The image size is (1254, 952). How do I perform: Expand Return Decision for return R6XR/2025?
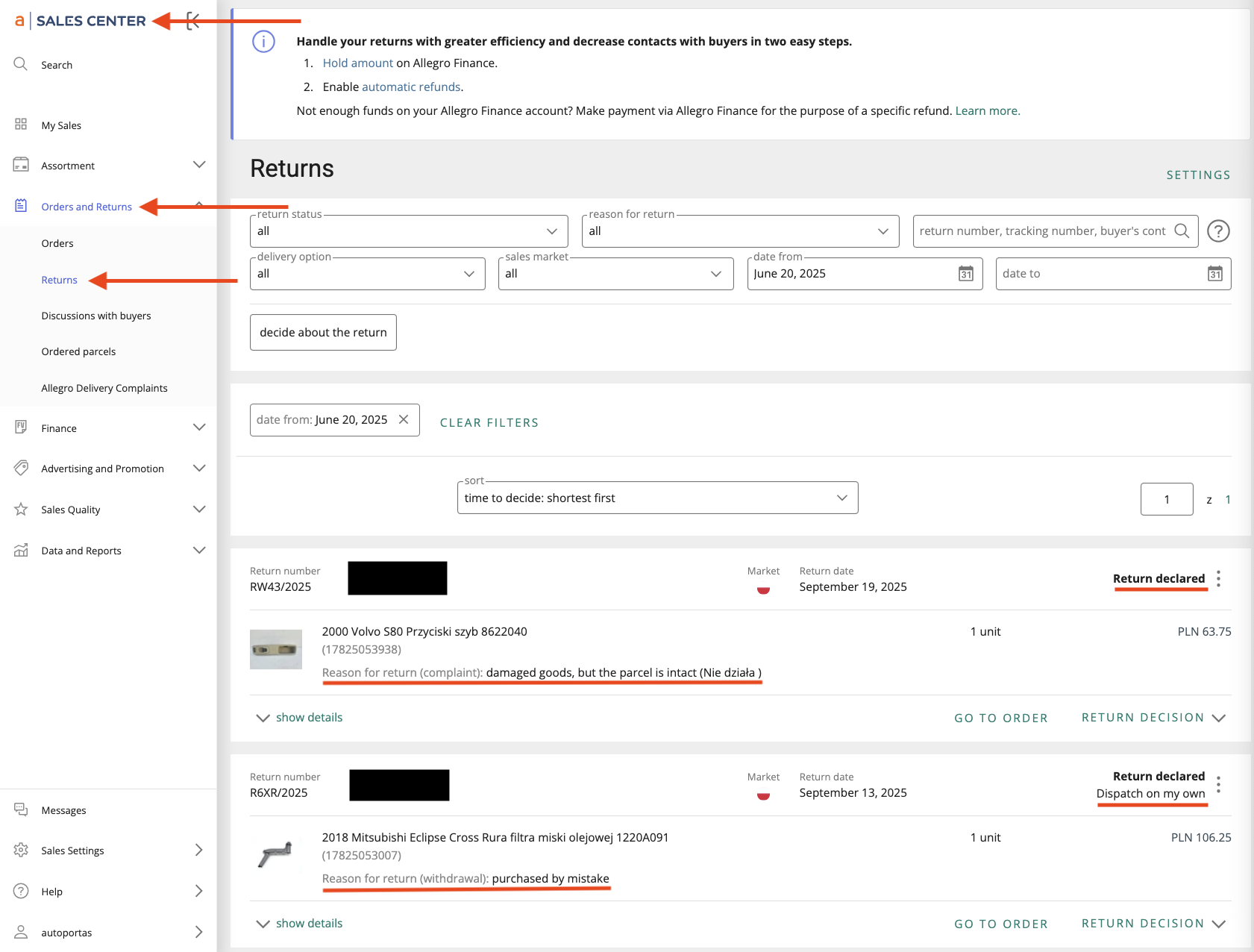click(1153, 924)
